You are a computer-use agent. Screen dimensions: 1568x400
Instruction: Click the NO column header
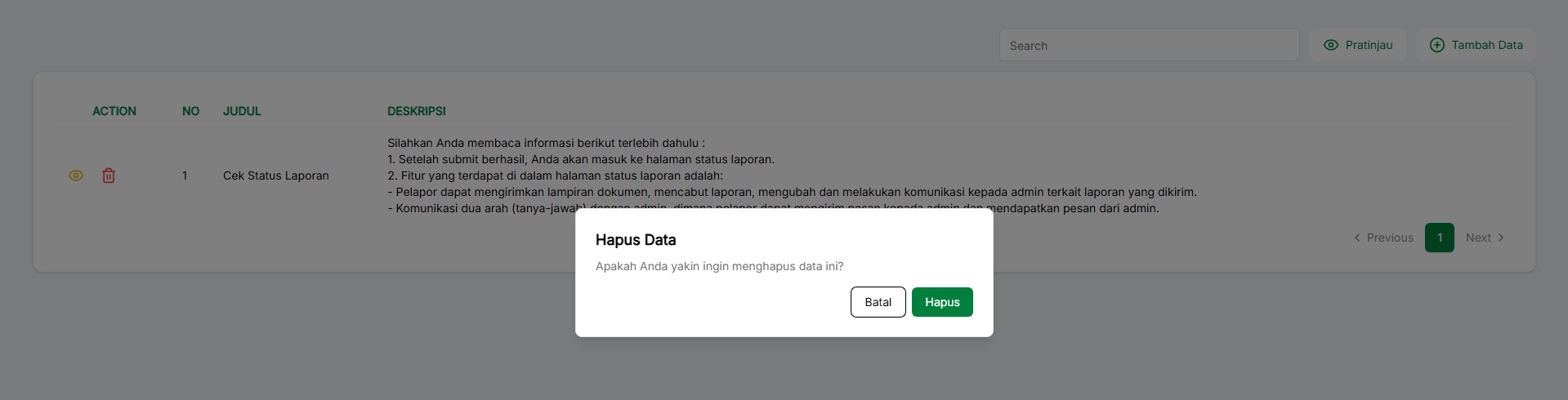pyautogui.click(x=190, y=111)
